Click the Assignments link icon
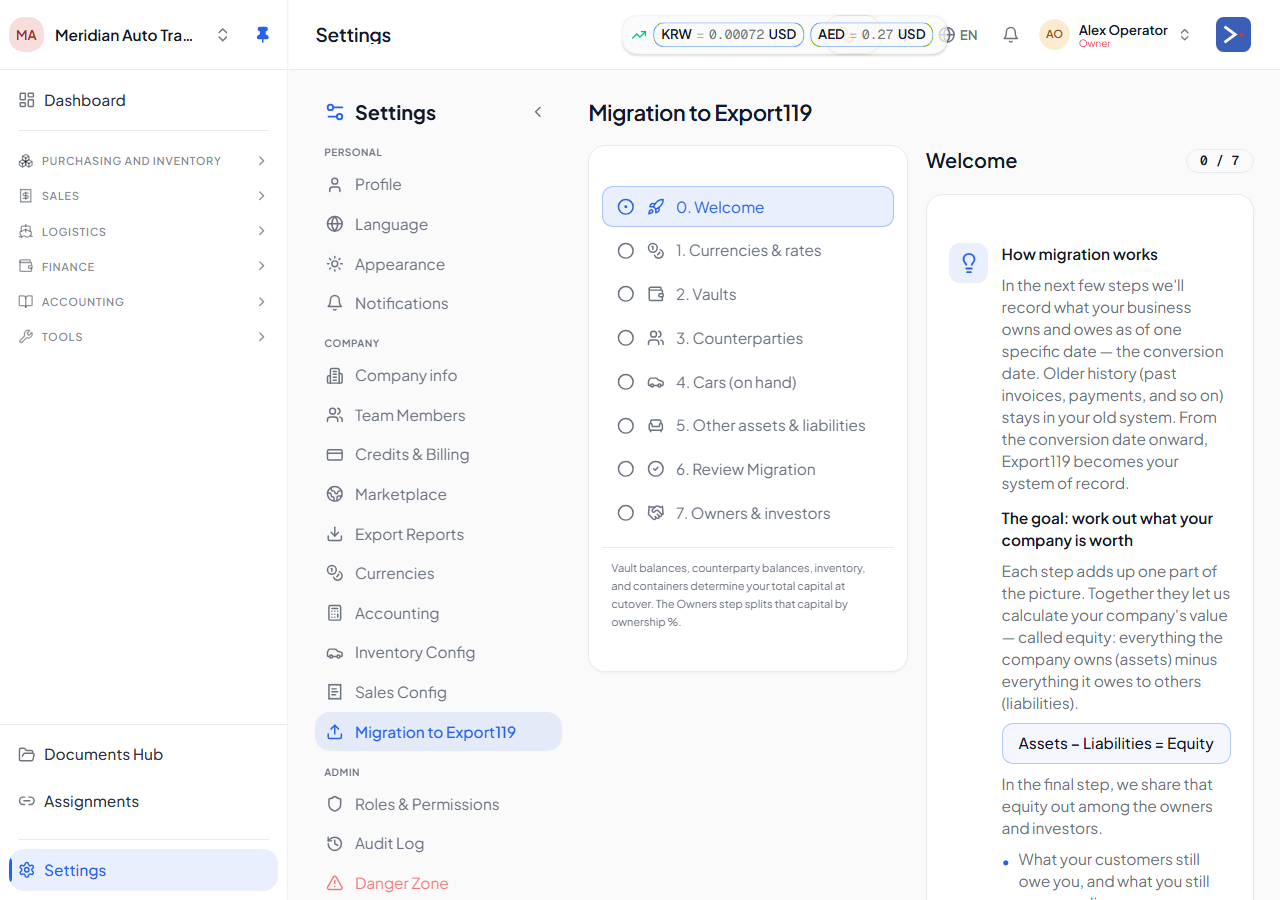Screen dimensions: 1280x900 click(x=27, y=802)
